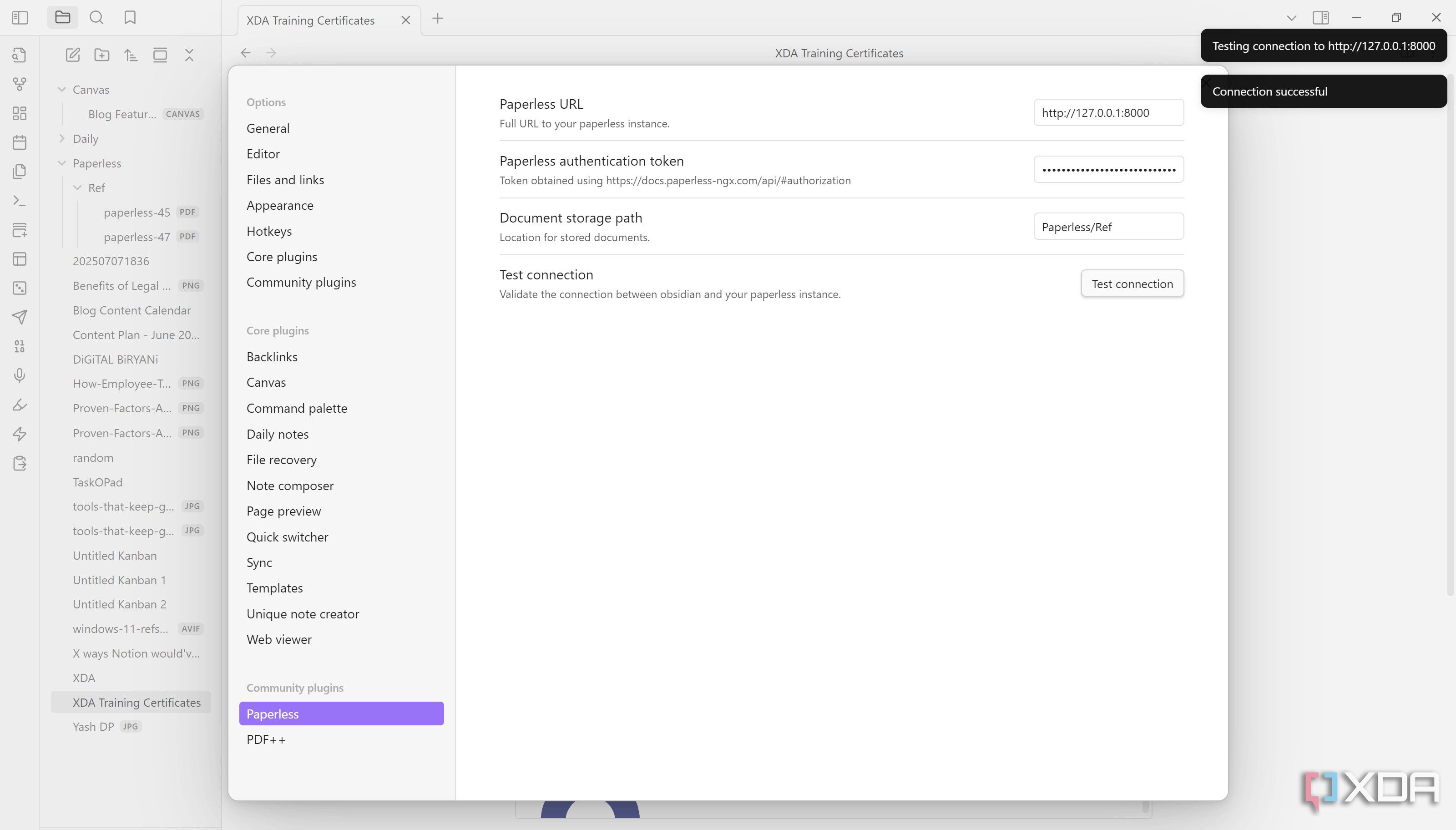Dismiss the Connection successful notice
The height and width of the screenshot is (830, 1456).
tap(1323, 91)
